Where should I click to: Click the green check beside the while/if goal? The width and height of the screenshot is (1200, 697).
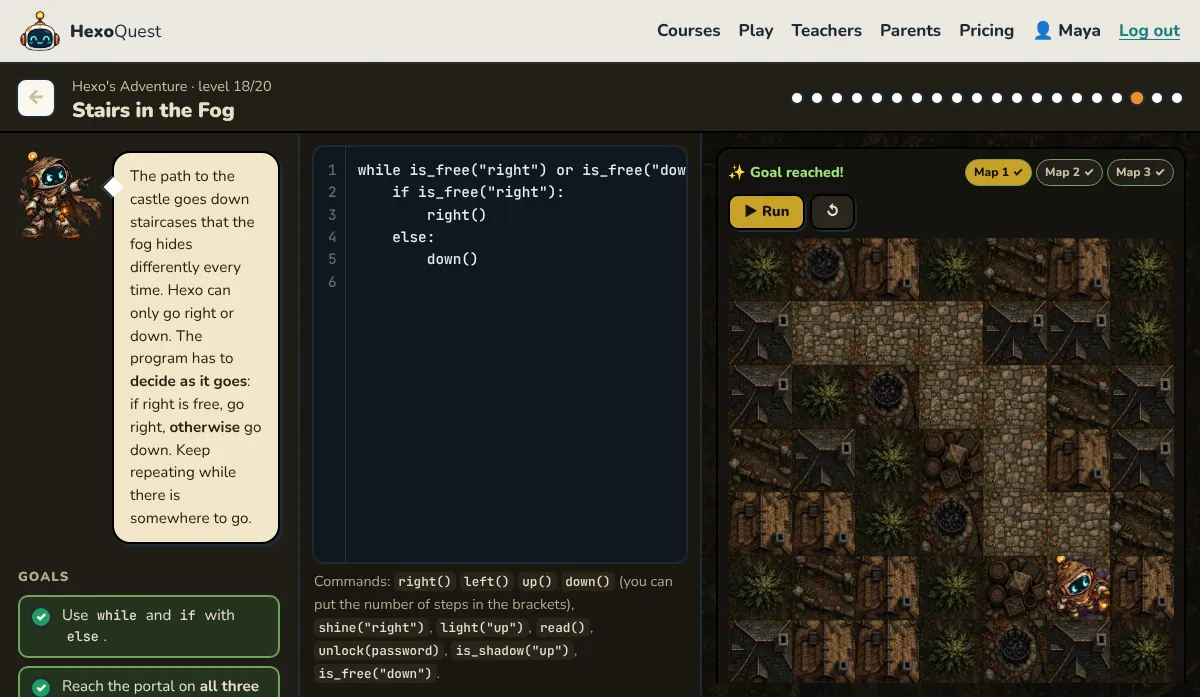point(42,616)
